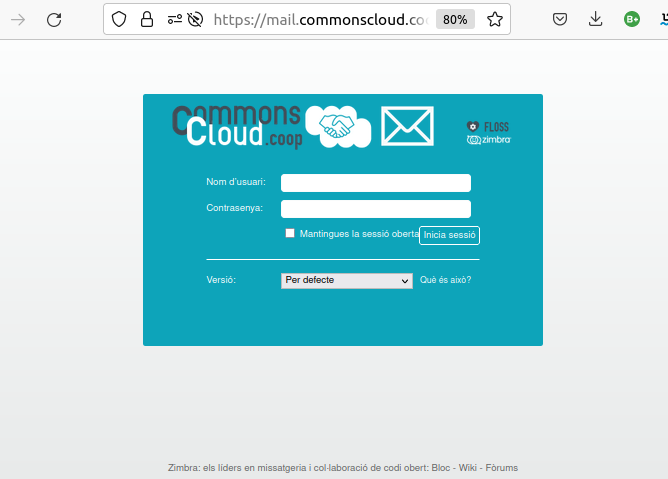Expand the Versió dropdown
The height and width of the screenshot is (479, 668).
347,281
